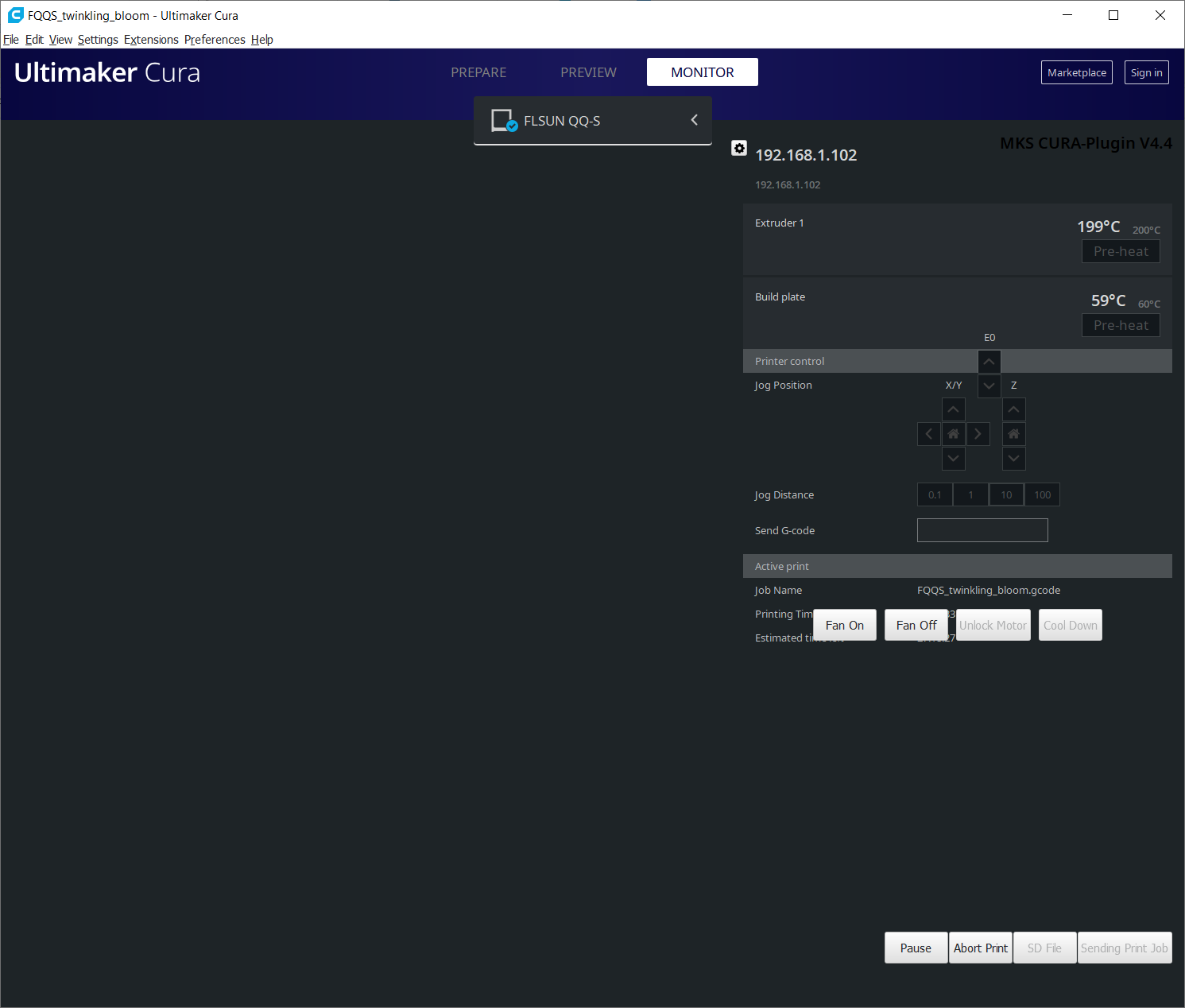1185x1008 pixels.
Task: Jog Z axis up one step
Action: (1013, 409)
